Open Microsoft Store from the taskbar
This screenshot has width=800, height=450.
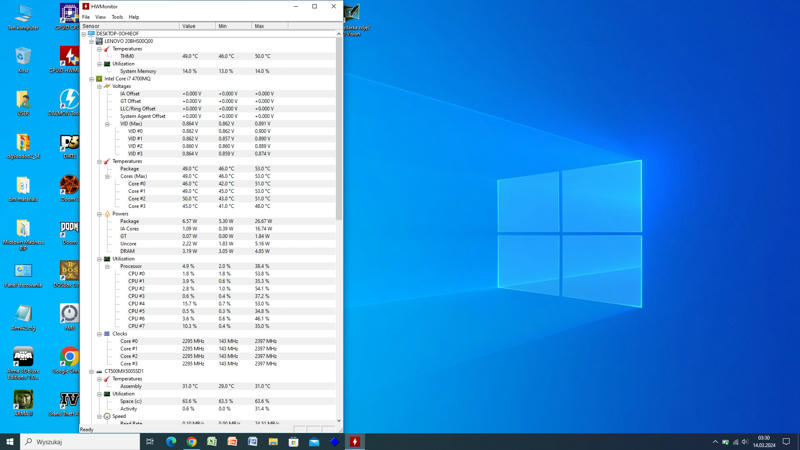293,442
